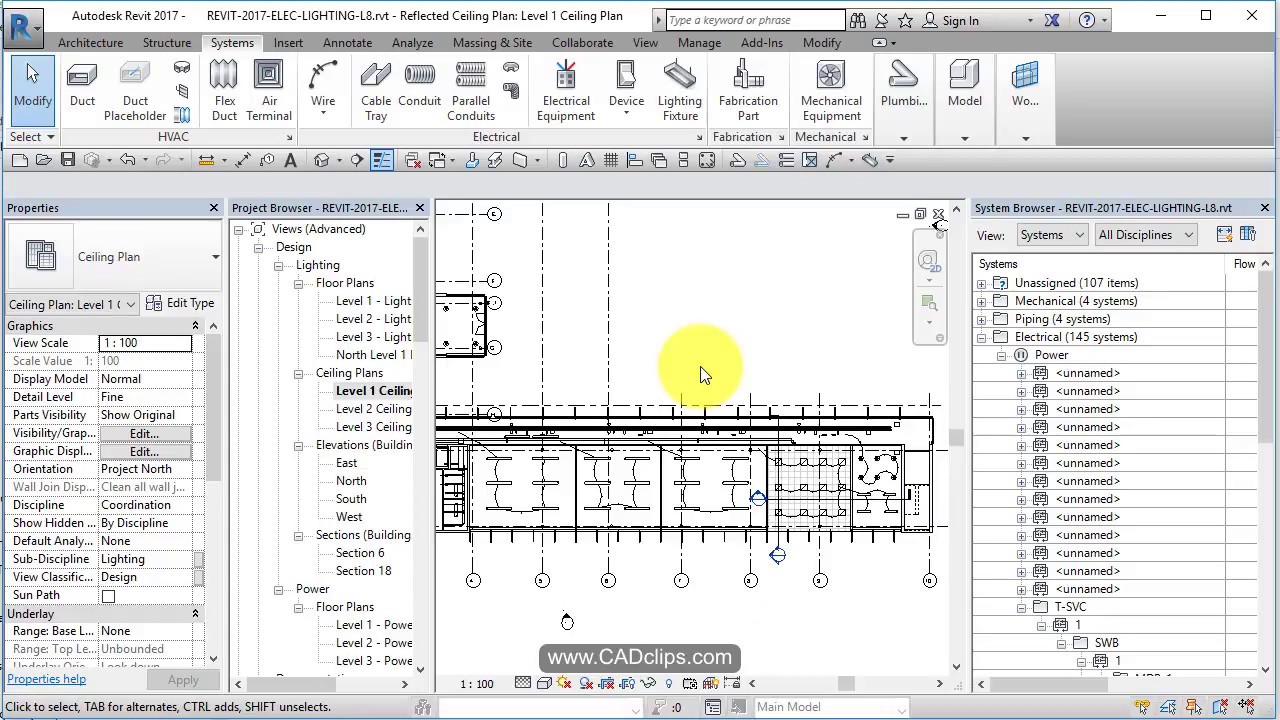Open the Manage menu tab
The image size is (1280, 720).
[699, 42]
